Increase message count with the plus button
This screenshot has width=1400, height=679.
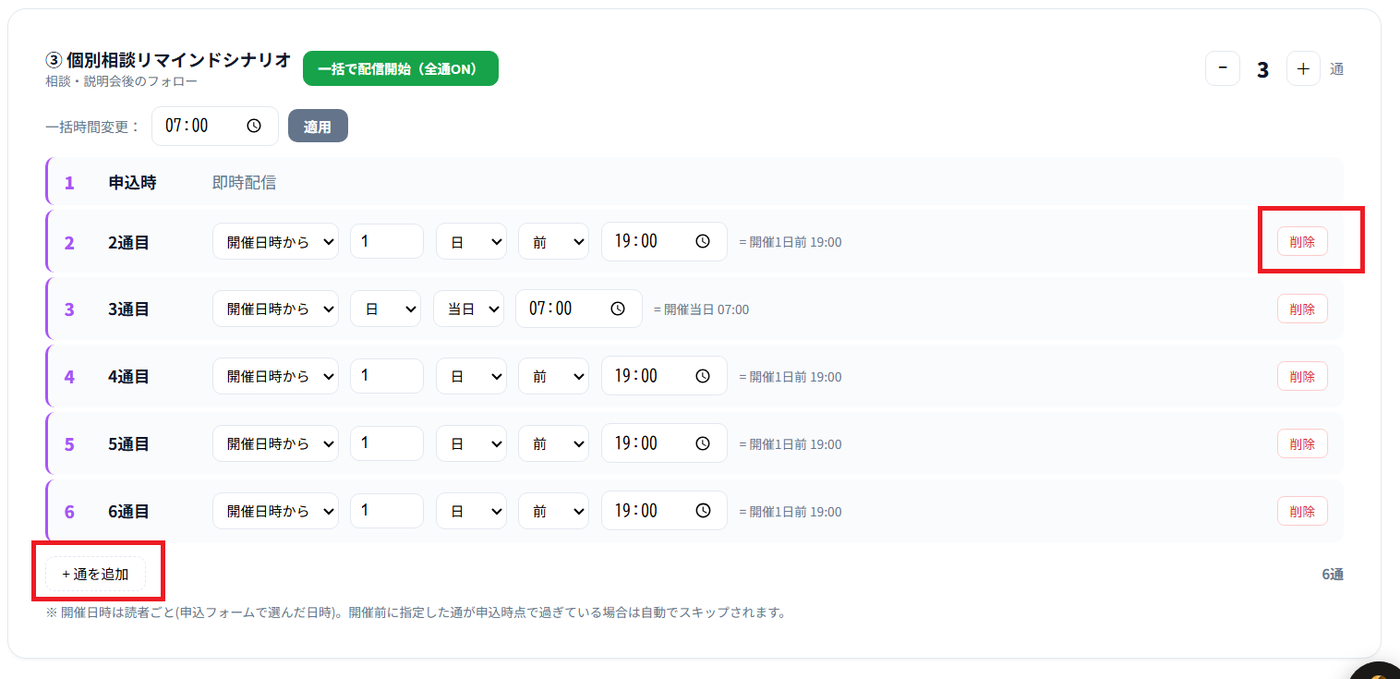coord(1303,69)
